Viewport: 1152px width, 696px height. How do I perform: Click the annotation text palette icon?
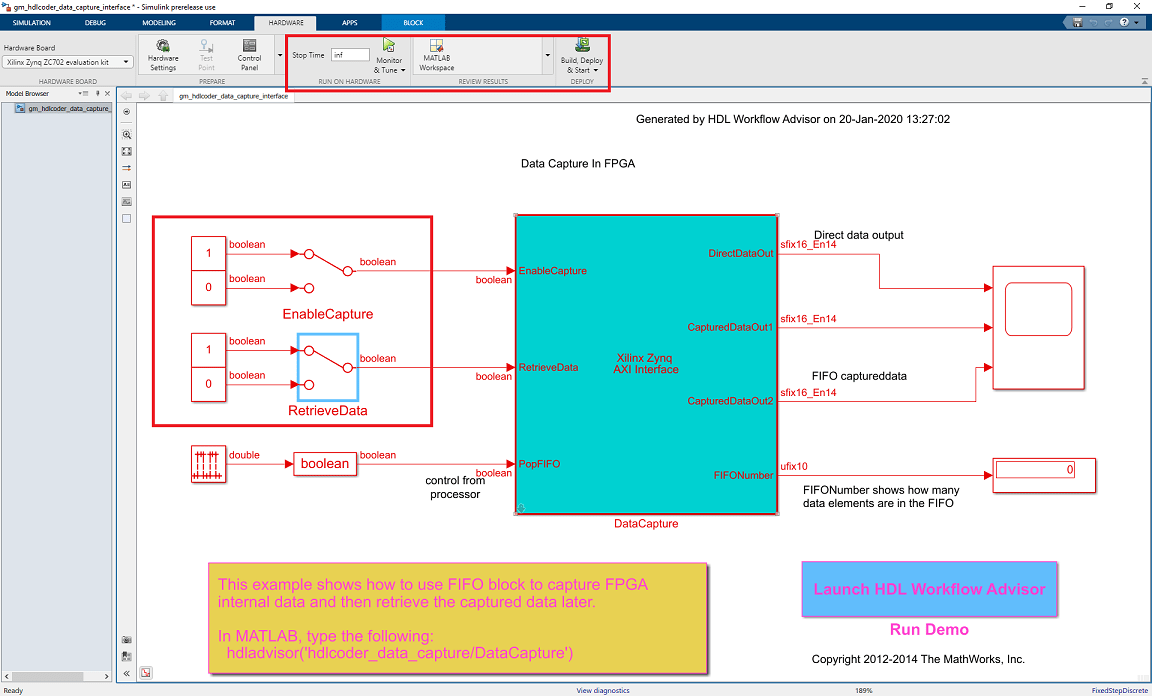(x=126, y=184)
